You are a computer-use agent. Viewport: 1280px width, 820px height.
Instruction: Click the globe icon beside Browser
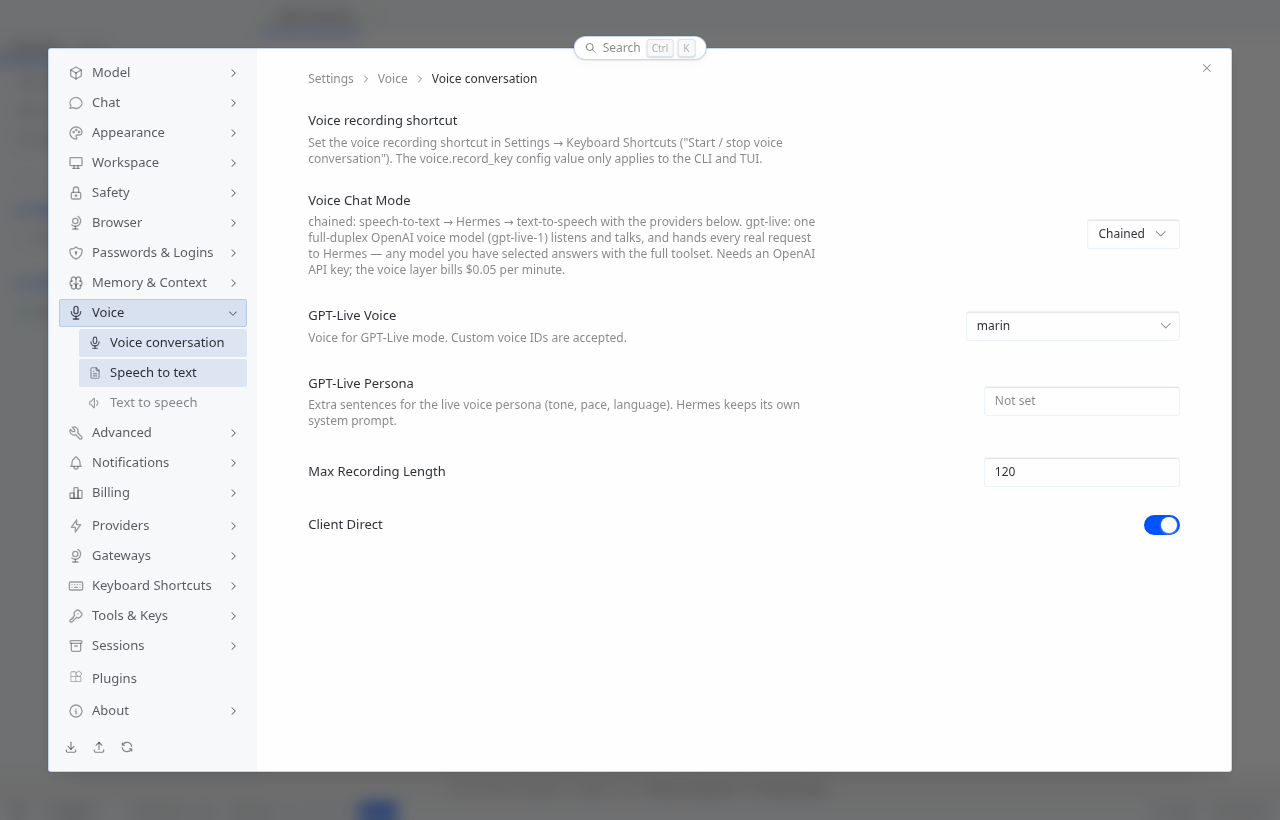[76, 223]
